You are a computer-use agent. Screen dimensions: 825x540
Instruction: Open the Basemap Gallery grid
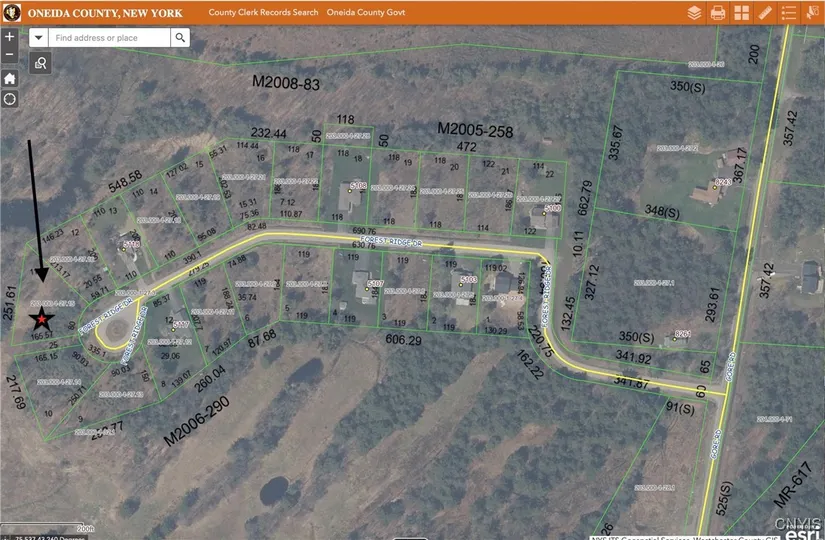(742, 13)
